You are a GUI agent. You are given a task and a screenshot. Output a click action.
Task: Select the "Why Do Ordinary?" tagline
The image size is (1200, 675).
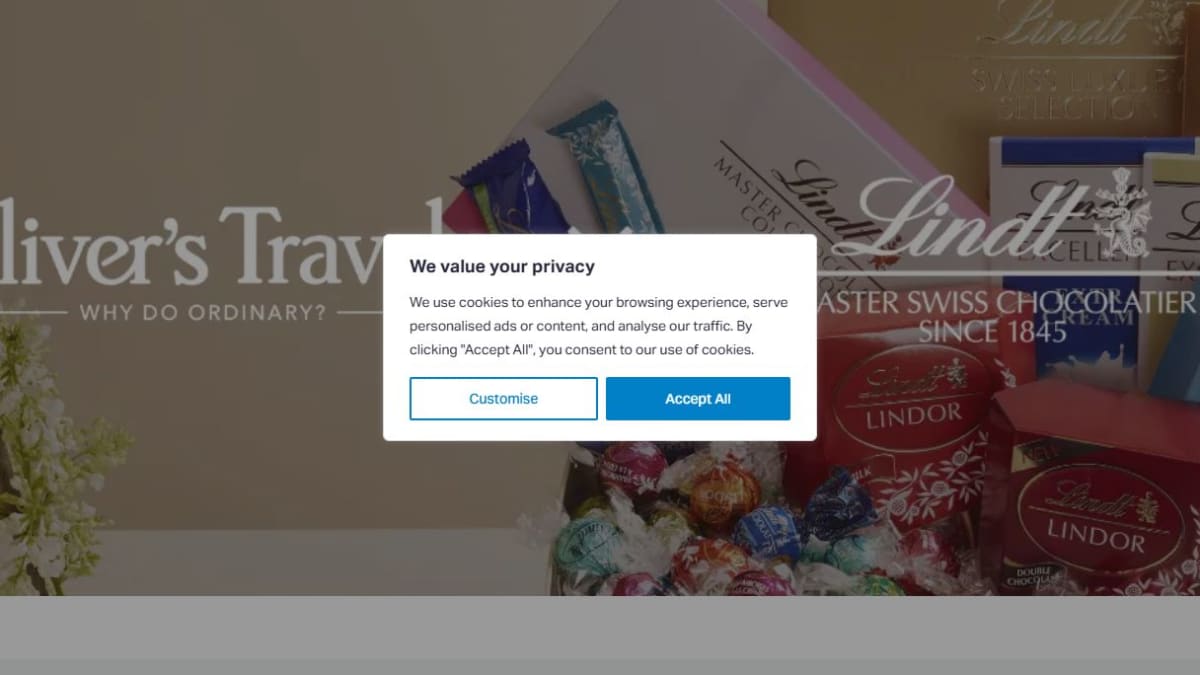click(203, 312)
